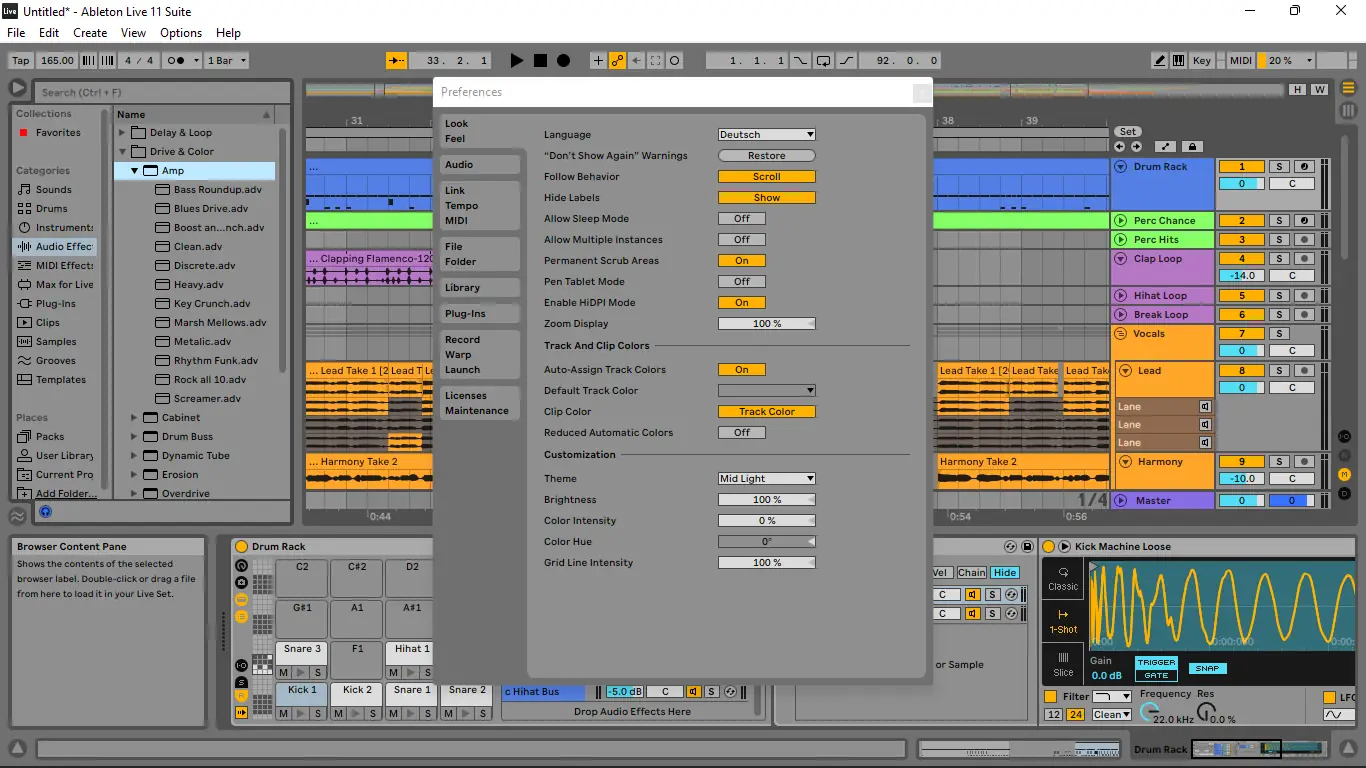Toggle the Automation Arm button
1366x768 pixels.
(x=618, y=61)
